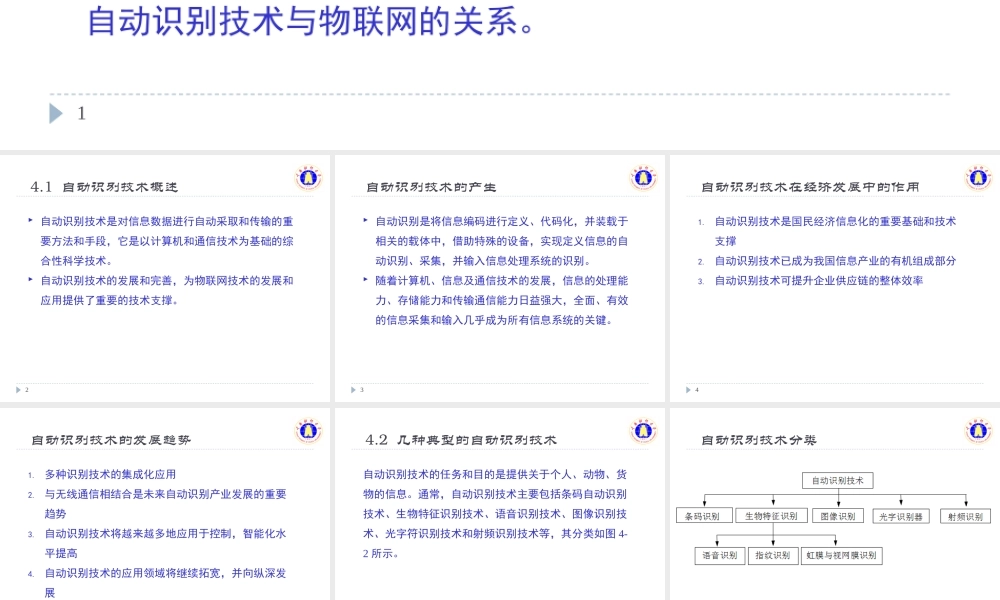Expand the 生物特征识别 branch in the diagram

click(773, 515)
